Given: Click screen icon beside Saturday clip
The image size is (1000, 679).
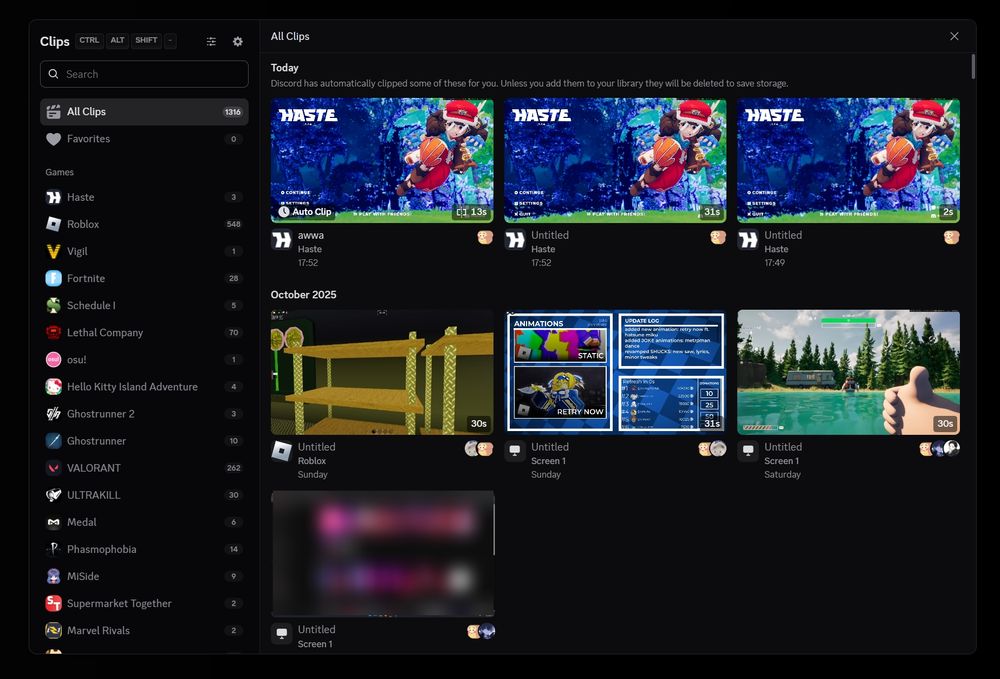Looking at the screenshot, I should click(748, 451).
